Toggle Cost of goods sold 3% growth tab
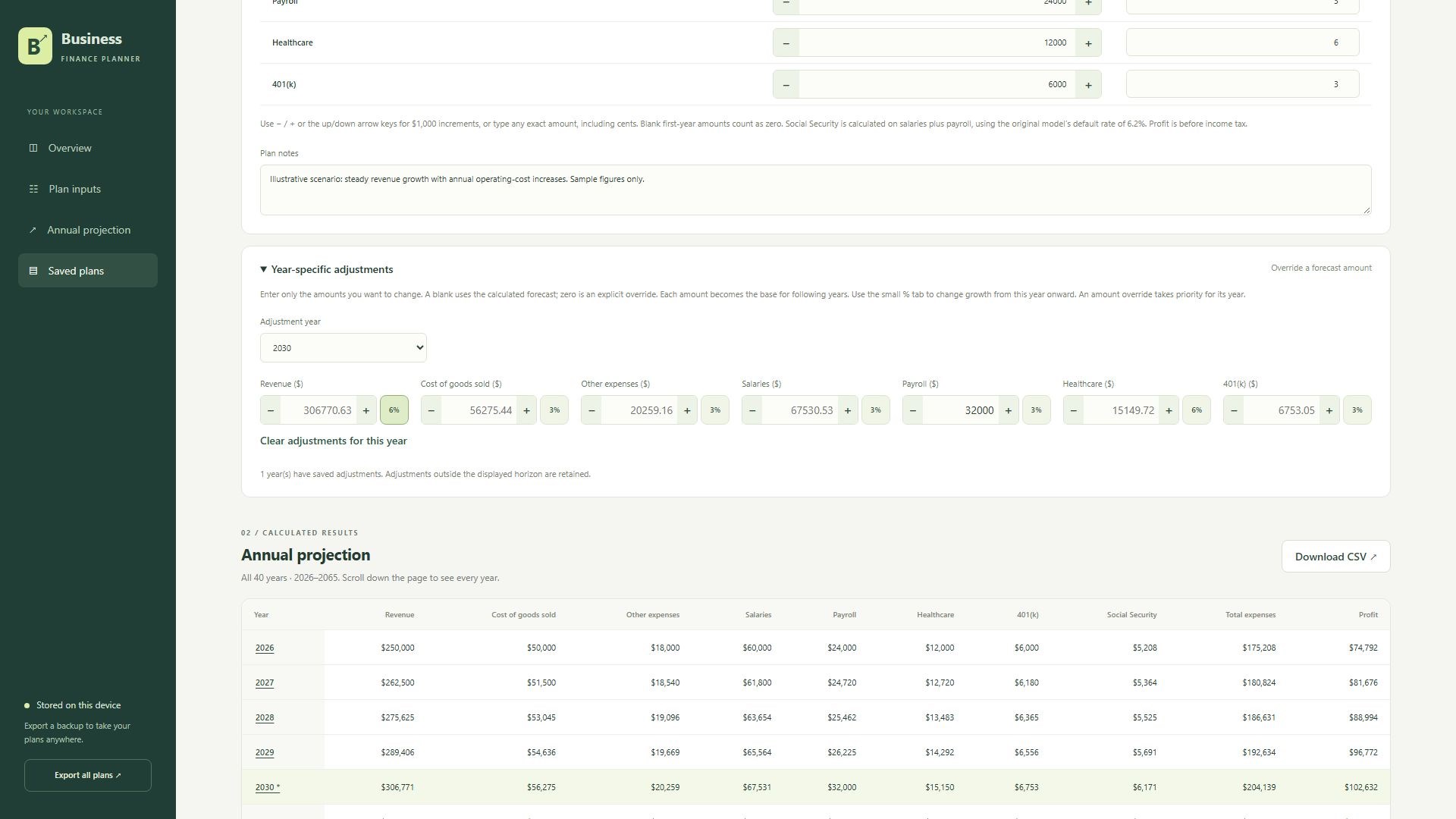The width and height of the screenshot is (1456, 819). (554, 410)
